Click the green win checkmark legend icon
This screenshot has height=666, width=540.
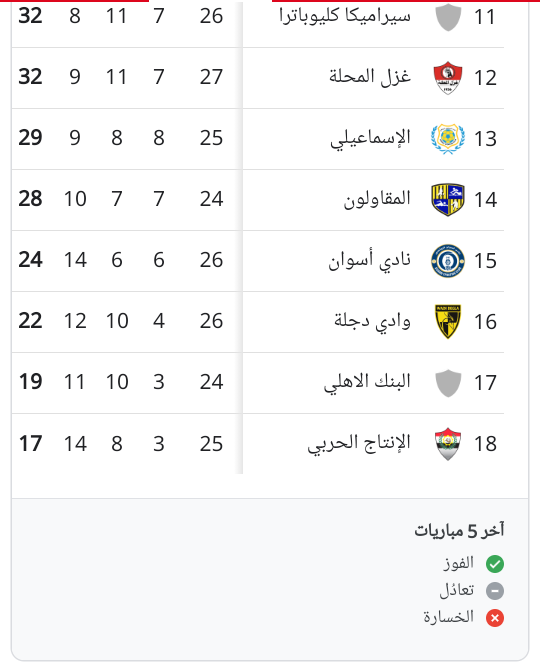point(495,564)
